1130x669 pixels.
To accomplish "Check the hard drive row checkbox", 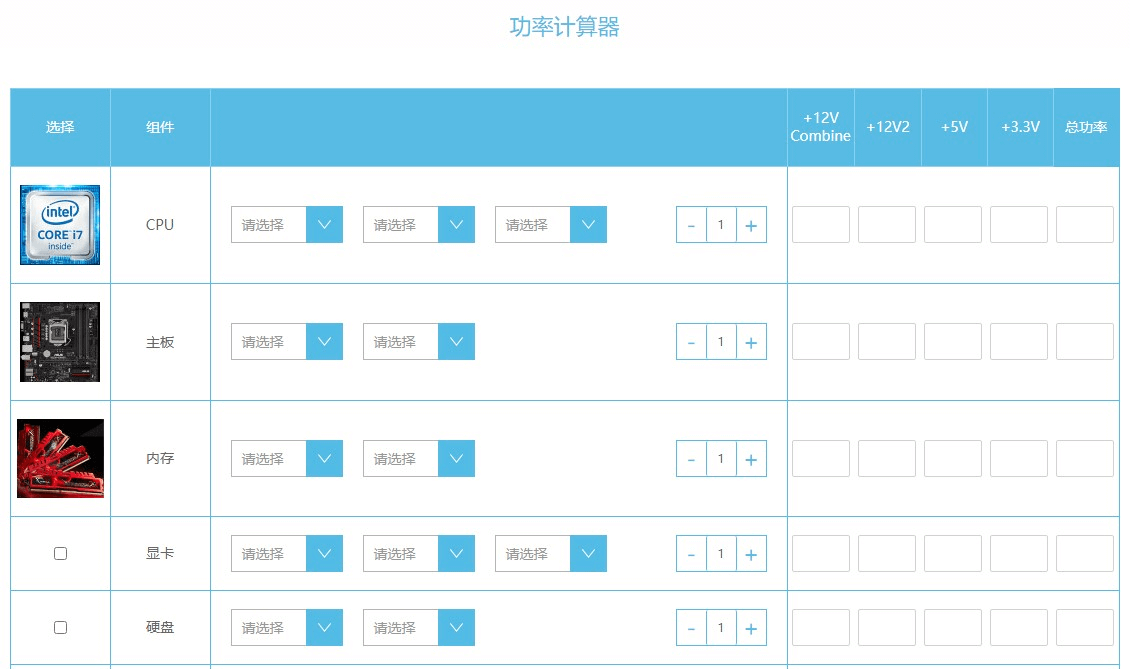I will 60,627.
